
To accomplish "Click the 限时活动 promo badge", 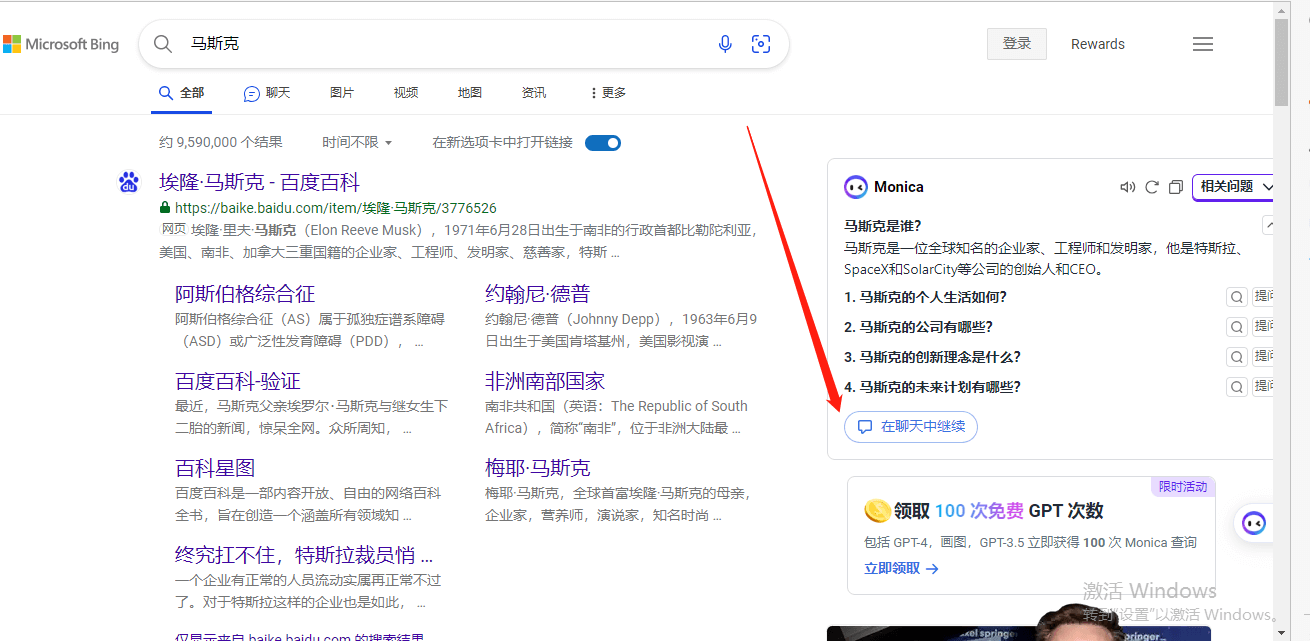I will (x=1183, y=487).
